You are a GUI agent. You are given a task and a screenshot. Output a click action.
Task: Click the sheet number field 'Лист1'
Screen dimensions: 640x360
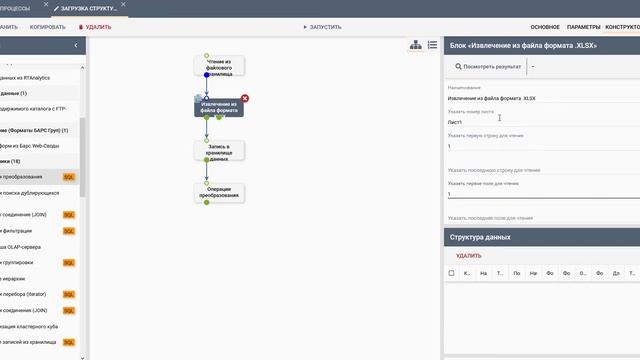(x=544, y=122)
